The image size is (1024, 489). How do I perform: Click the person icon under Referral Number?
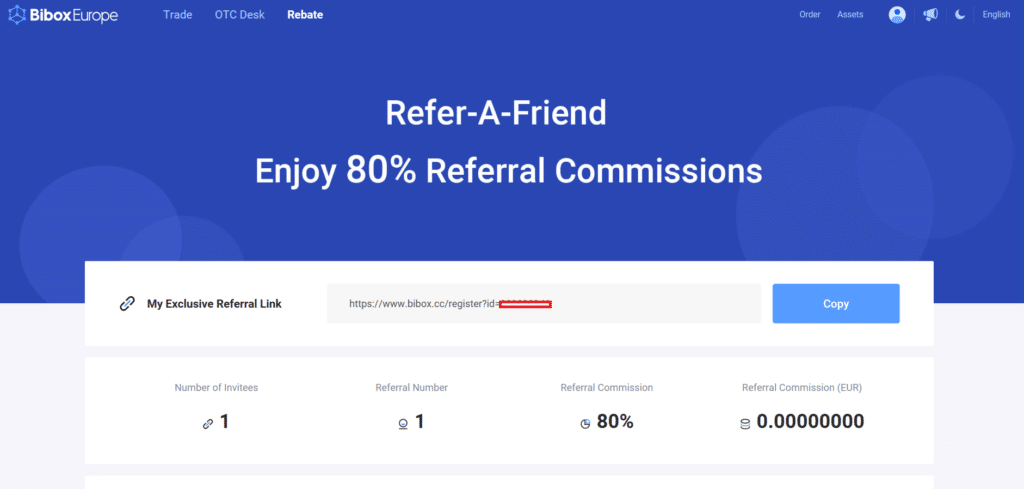pyautogui.click(x=402, y=423)
